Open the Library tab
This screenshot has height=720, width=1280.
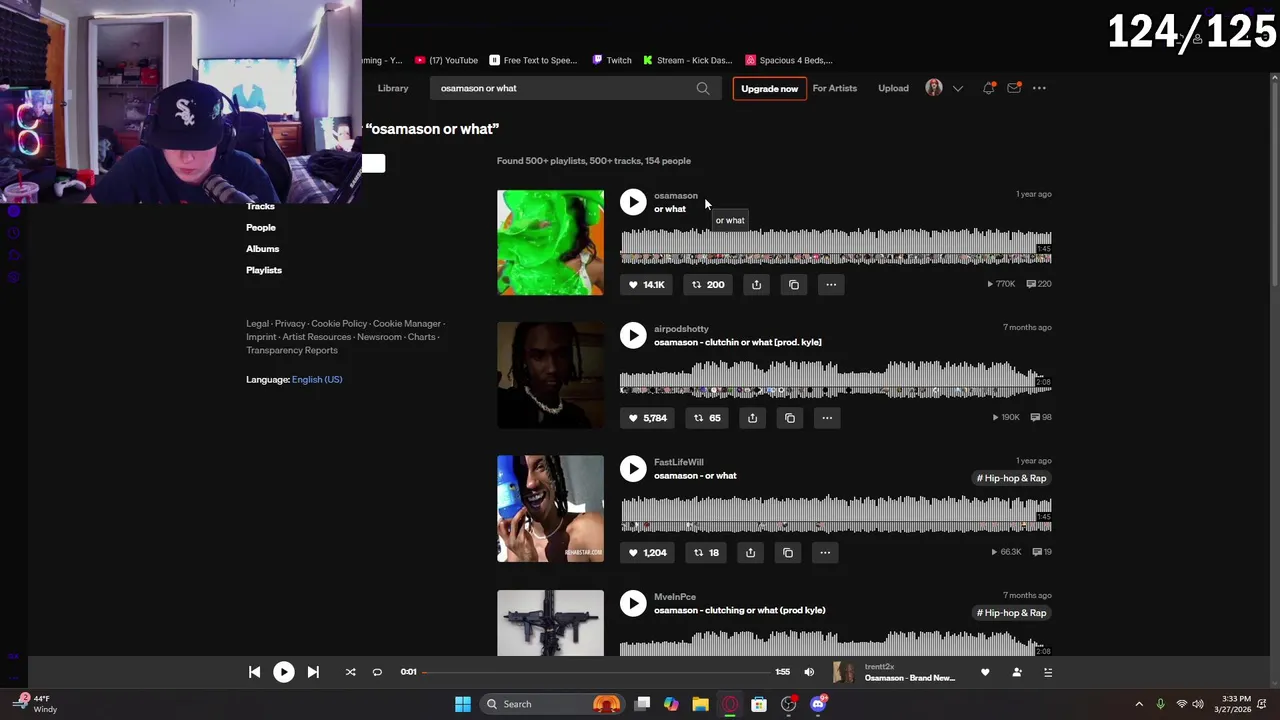click(x=393, y=88)
